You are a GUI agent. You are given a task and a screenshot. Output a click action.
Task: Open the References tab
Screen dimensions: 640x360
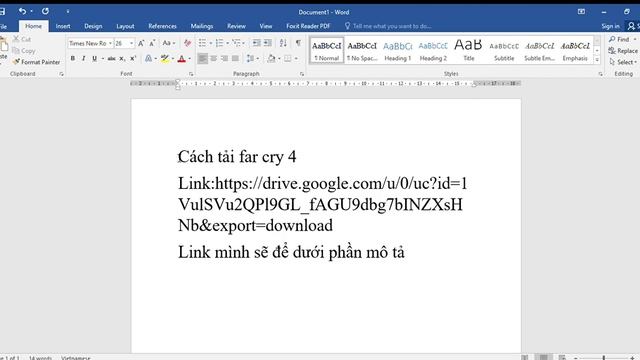coord(162,26)
